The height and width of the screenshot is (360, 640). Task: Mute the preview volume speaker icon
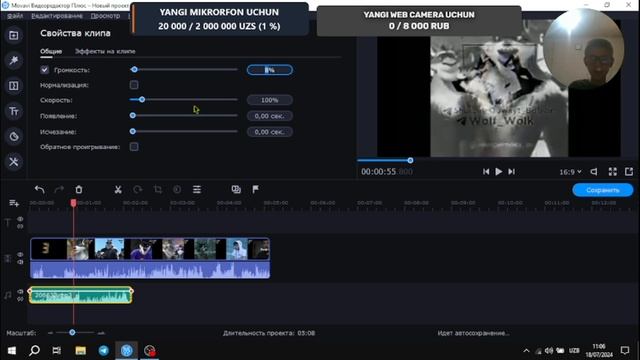coord(594,172)
